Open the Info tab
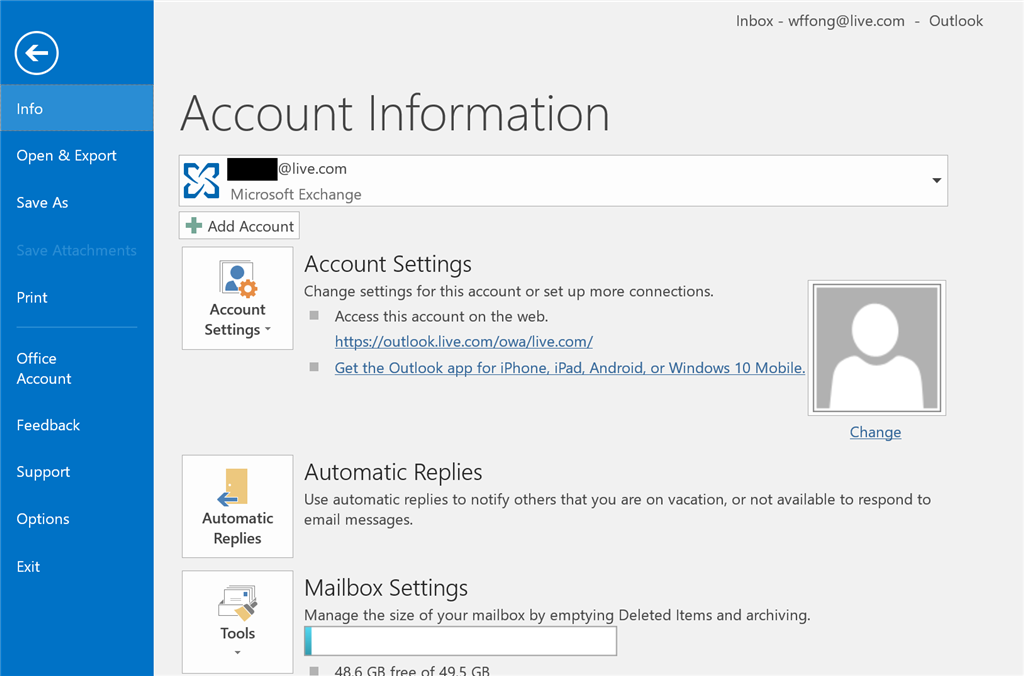The height and width of the screenshot is (676, 1024). (x=77, y=108)
